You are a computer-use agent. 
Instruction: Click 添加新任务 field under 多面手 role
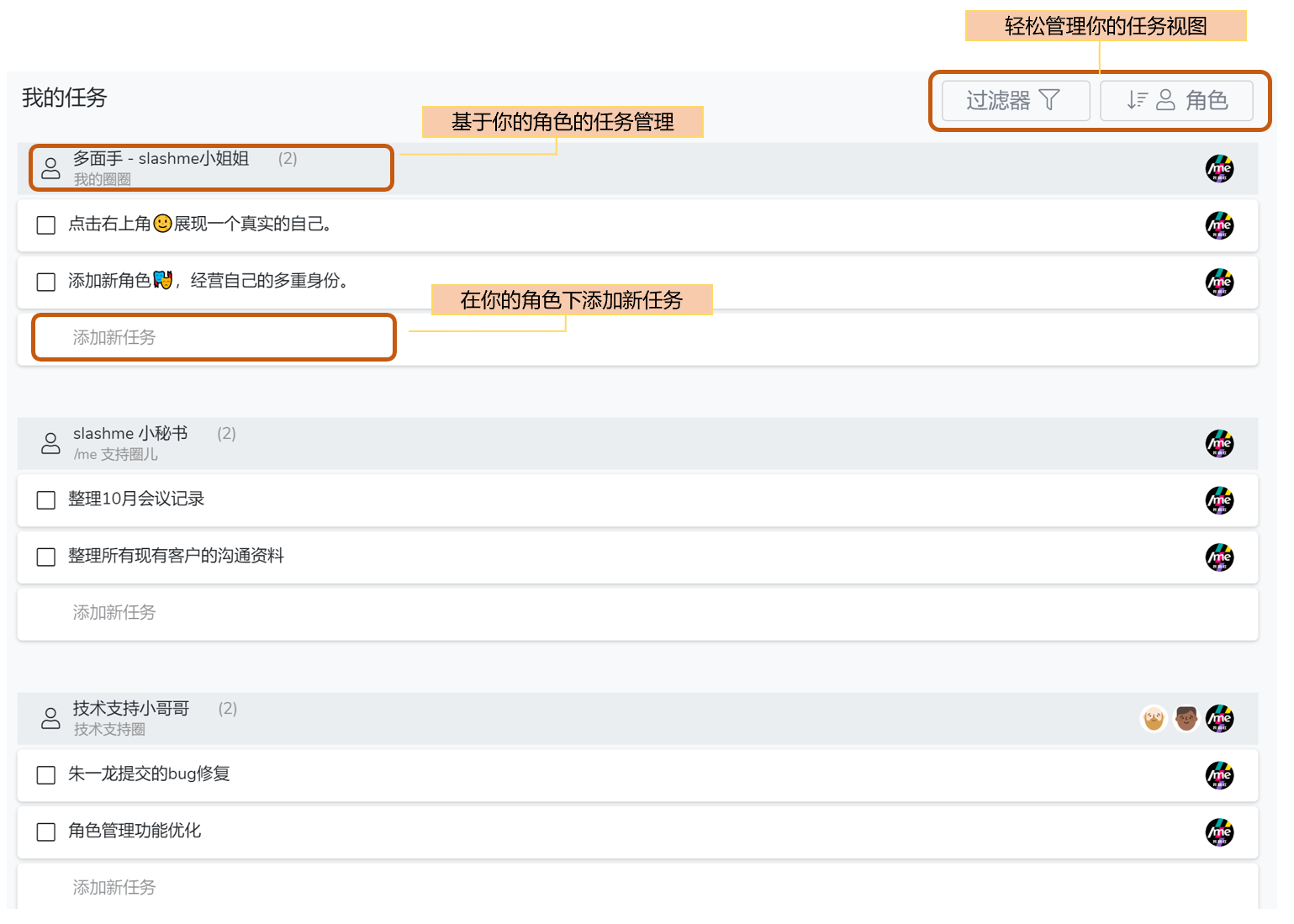click(637, 339)
